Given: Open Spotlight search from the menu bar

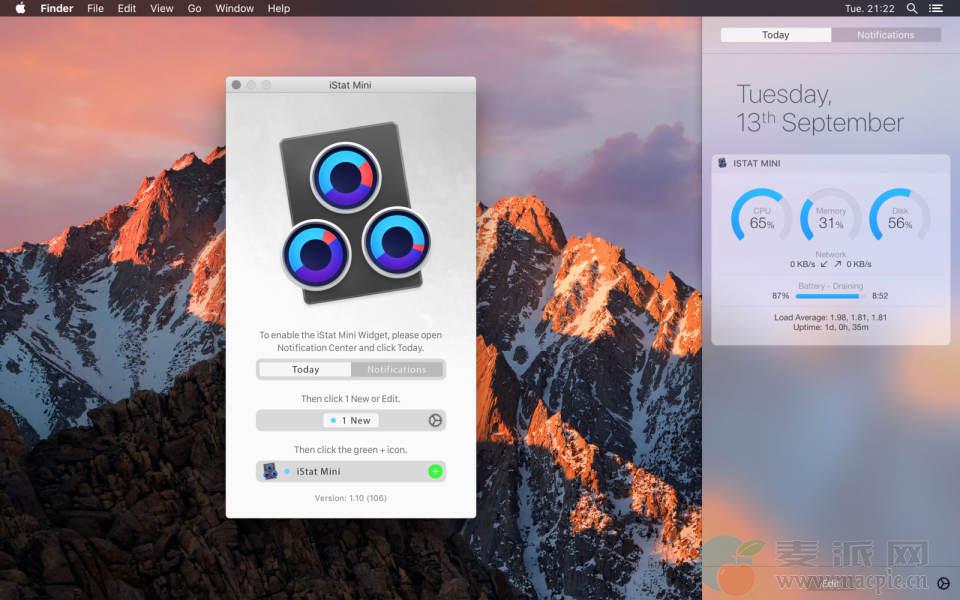Looking at the screenshot, I should point(911,8).
